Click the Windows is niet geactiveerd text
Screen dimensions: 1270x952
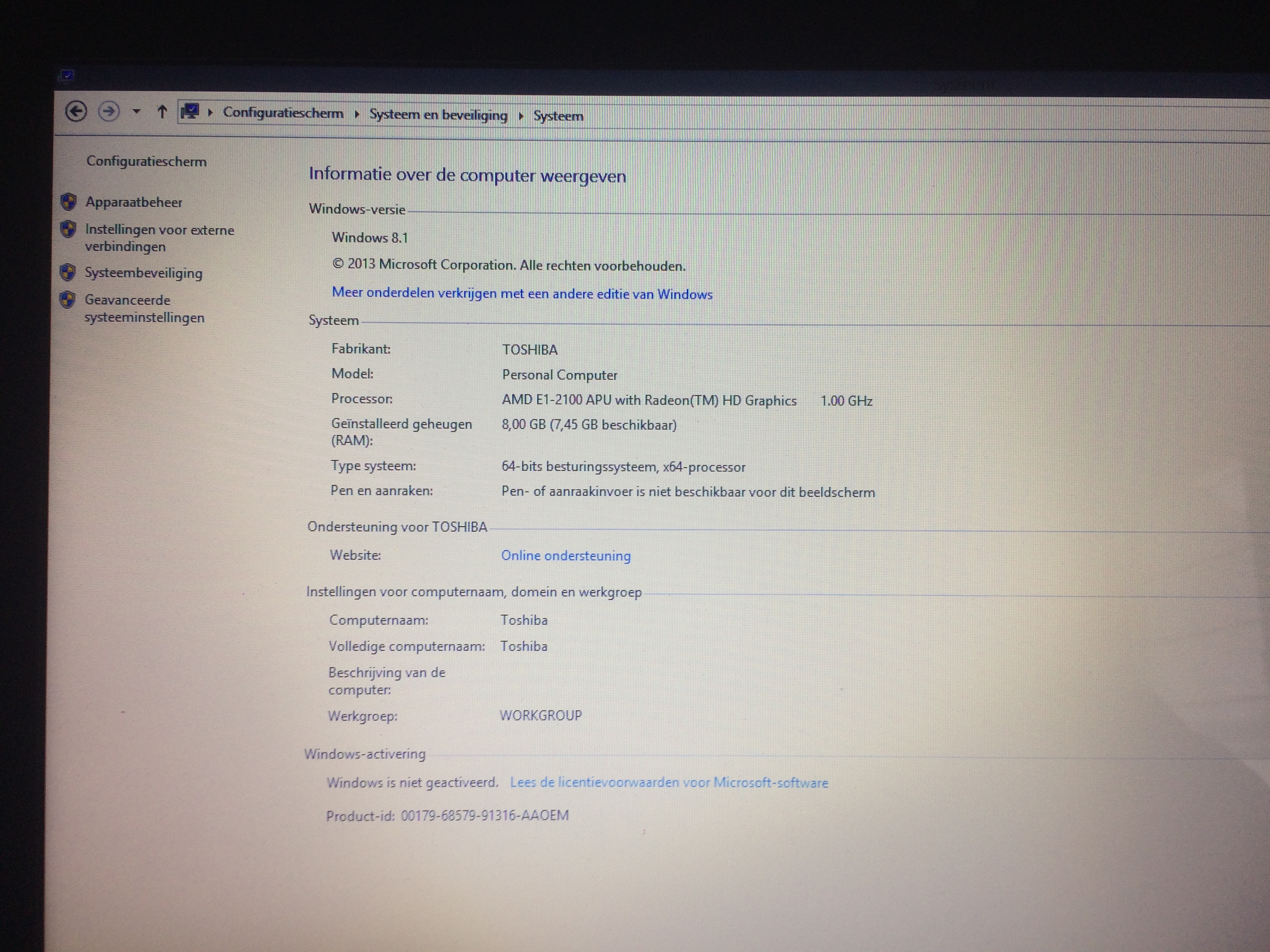pyautogui.click(x=412, y=782)
